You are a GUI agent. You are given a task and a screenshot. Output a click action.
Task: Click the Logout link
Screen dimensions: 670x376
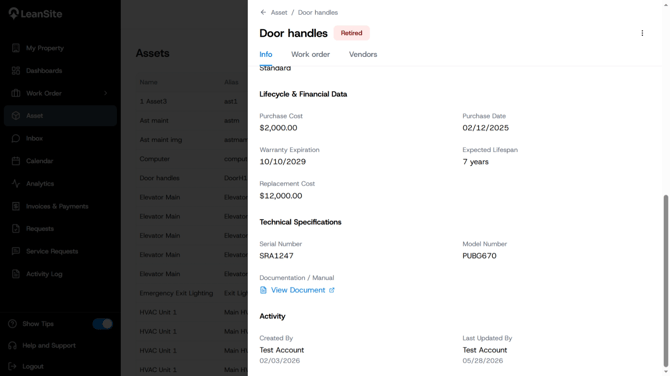point(33,366)
